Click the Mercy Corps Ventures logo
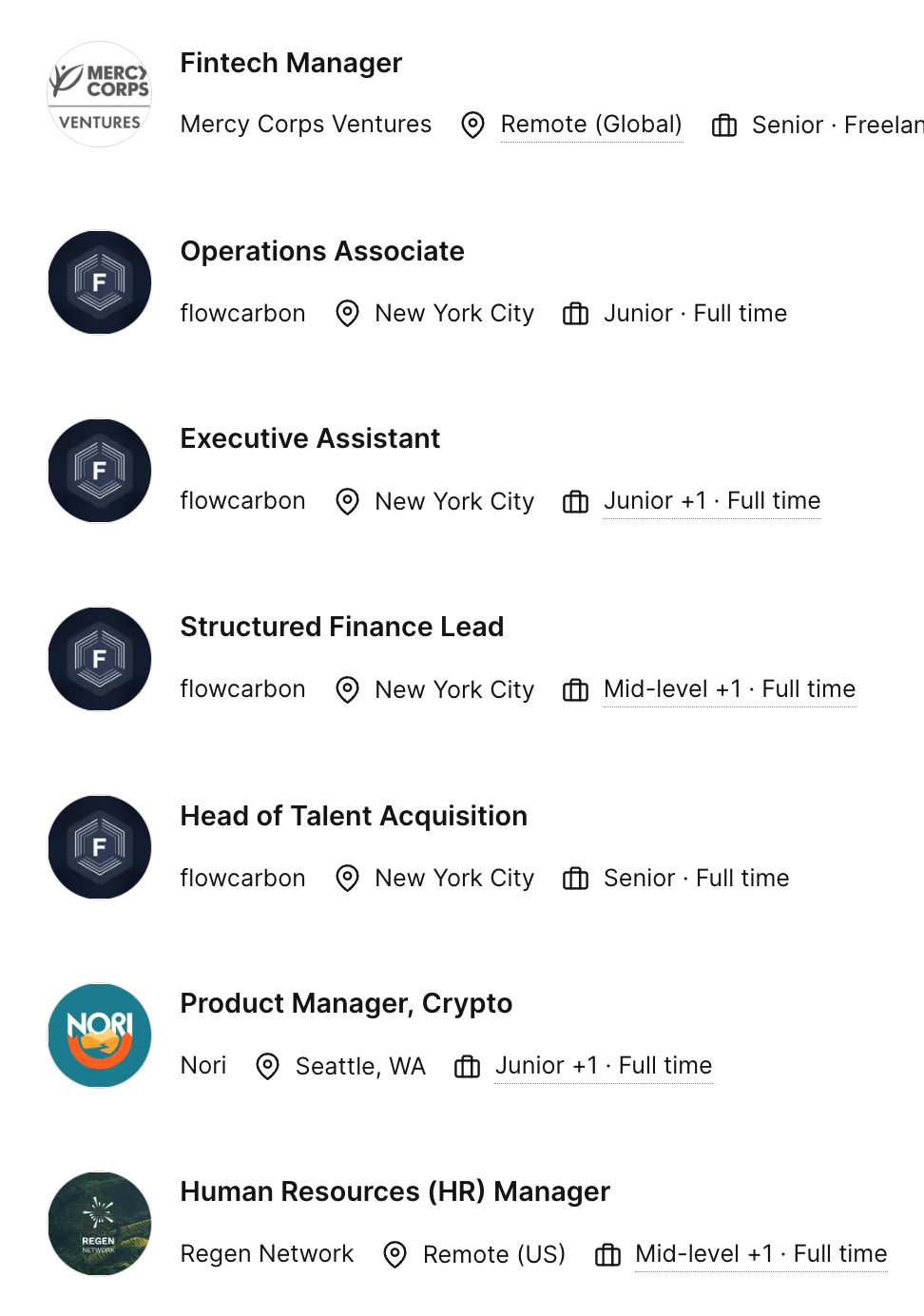Screen dimensions: 924x1316 click(x=100, y=94)
